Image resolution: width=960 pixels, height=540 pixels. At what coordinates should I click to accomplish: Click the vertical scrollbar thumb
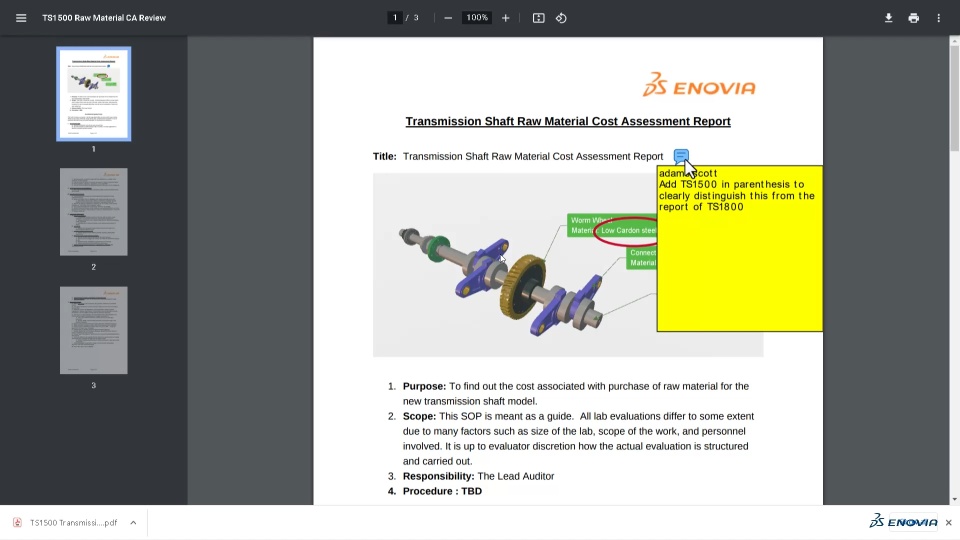tap(954, 98)
